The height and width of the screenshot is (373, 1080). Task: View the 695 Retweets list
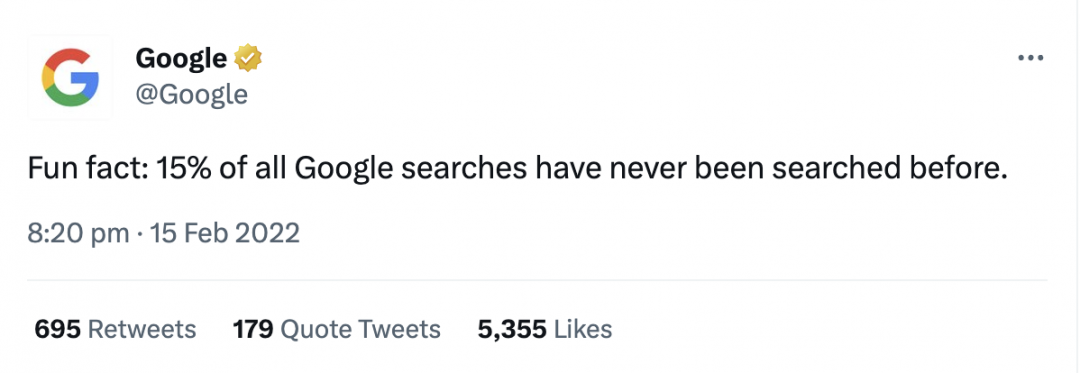(x=115, y=329)
